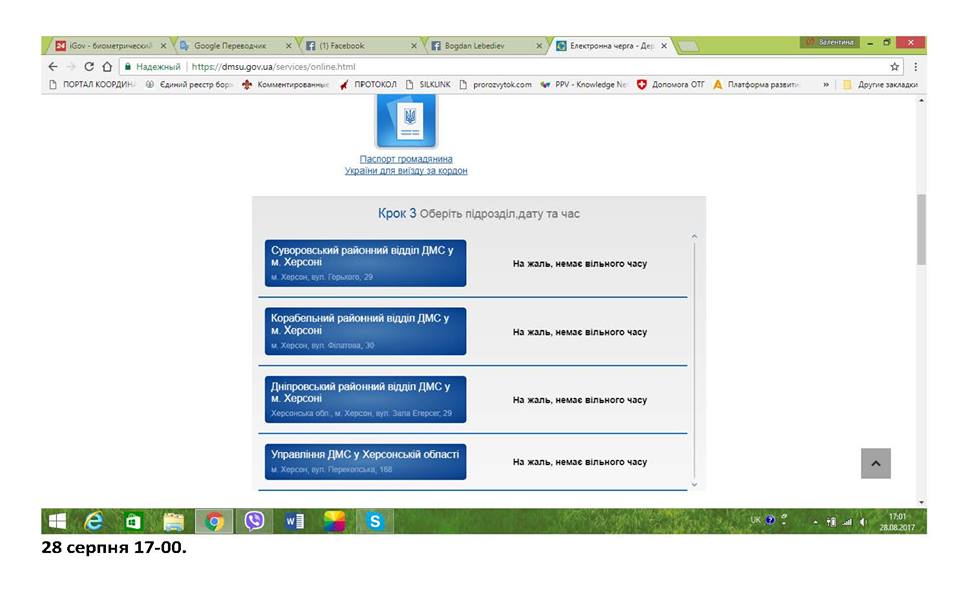Launch Internet Explorer from the taskbar

94,521
